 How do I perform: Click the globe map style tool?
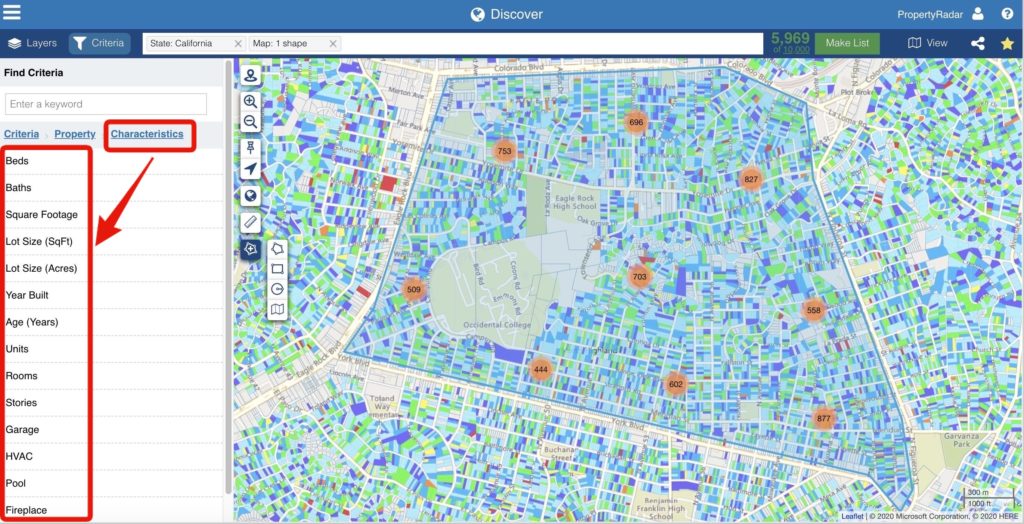(251, 195)
